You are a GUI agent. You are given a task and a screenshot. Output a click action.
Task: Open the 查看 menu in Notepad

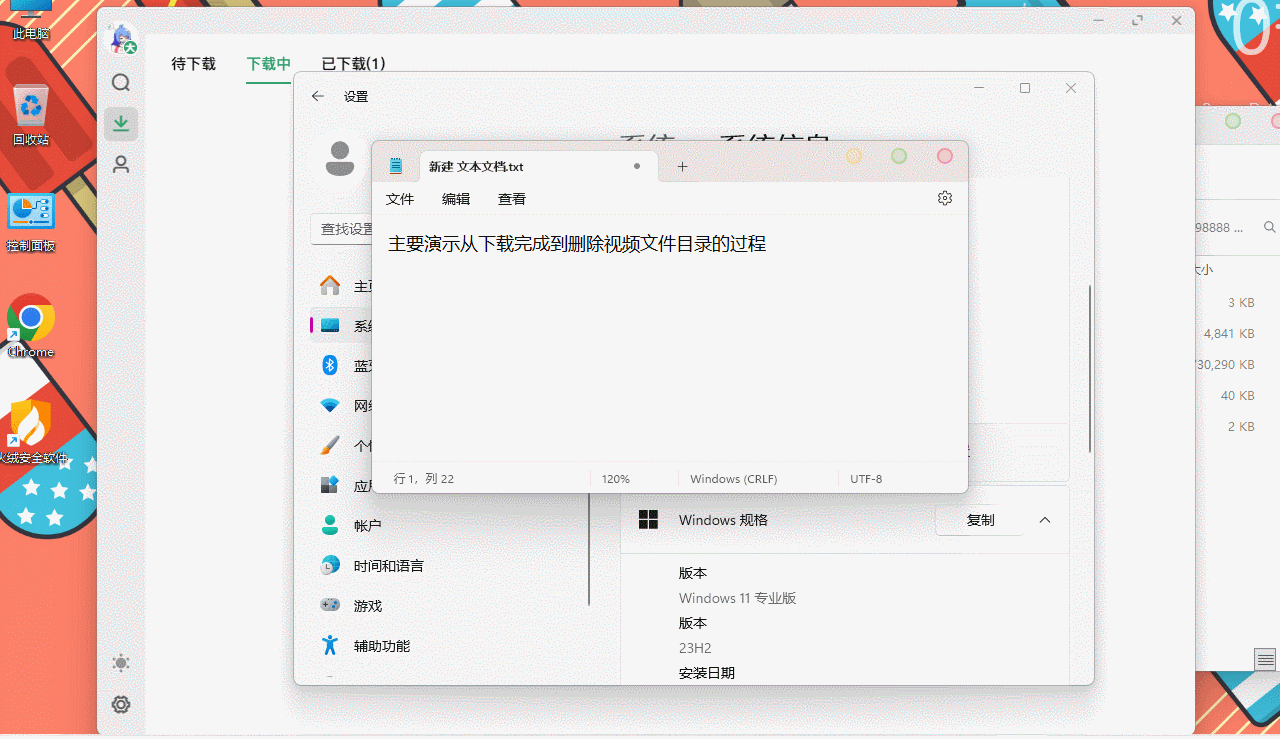512,199
